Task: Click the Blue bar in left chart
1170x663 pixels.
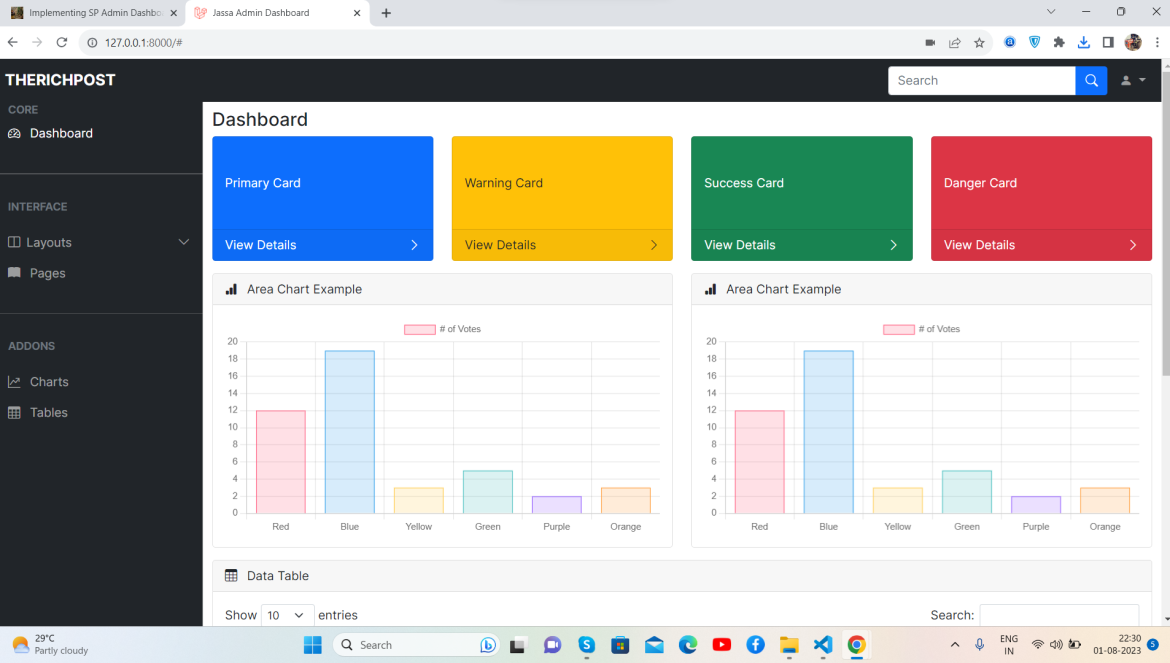Action: [349, 432]
